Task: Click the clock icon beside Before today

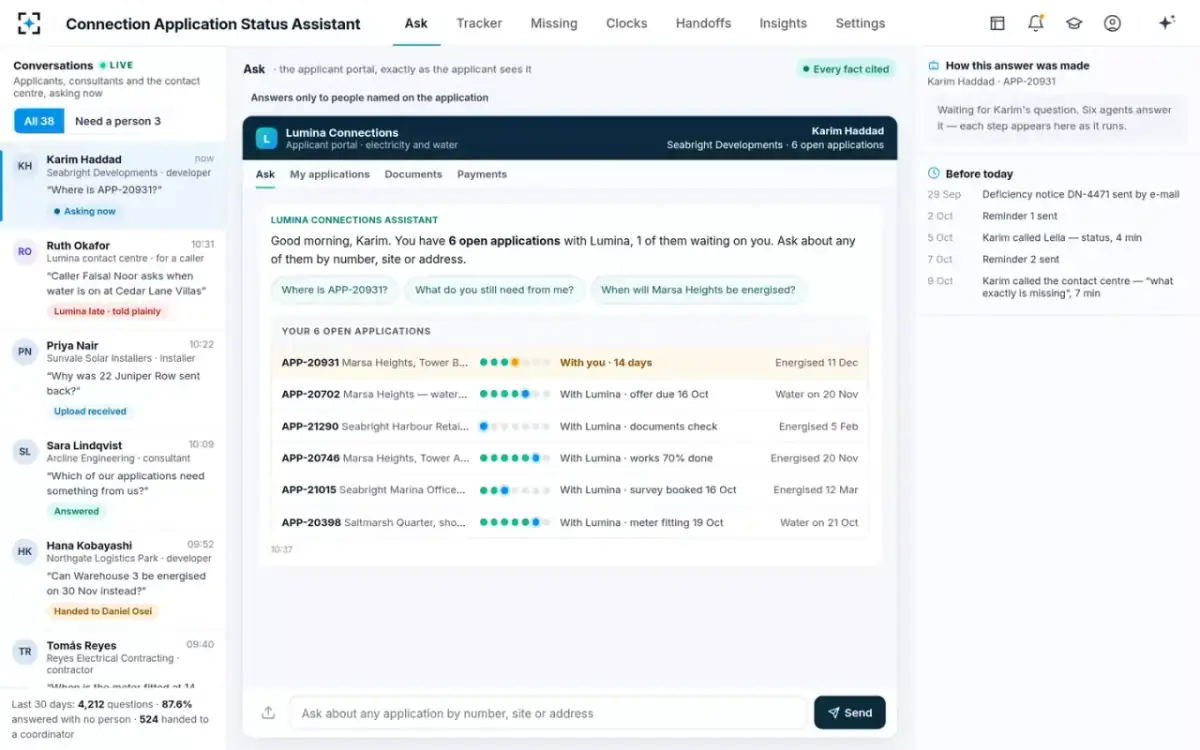Action: [x=933, y=173]
